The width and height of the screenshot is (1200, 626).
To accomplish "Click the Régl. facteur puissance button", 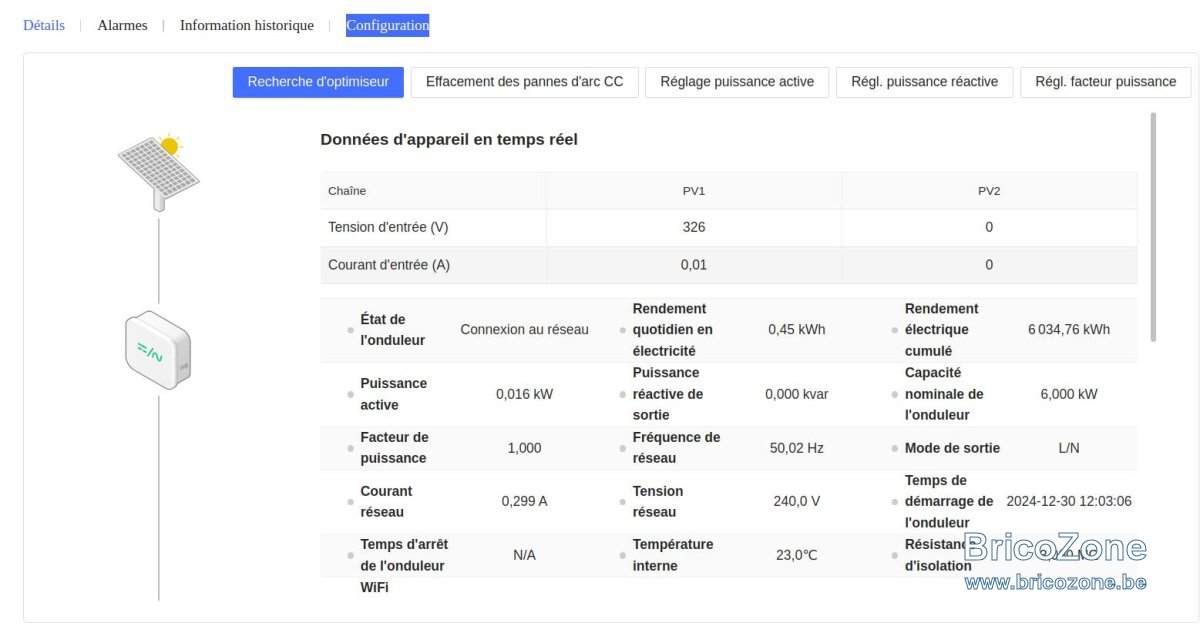I will tap(1106, 82).
